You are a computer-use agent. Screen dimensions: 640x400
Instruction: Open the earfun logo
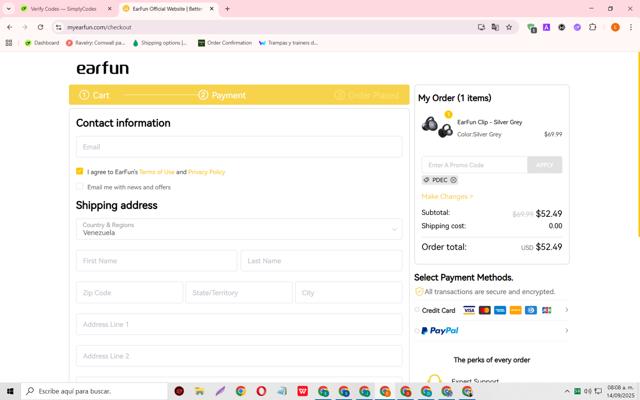[x=102, y=68]
